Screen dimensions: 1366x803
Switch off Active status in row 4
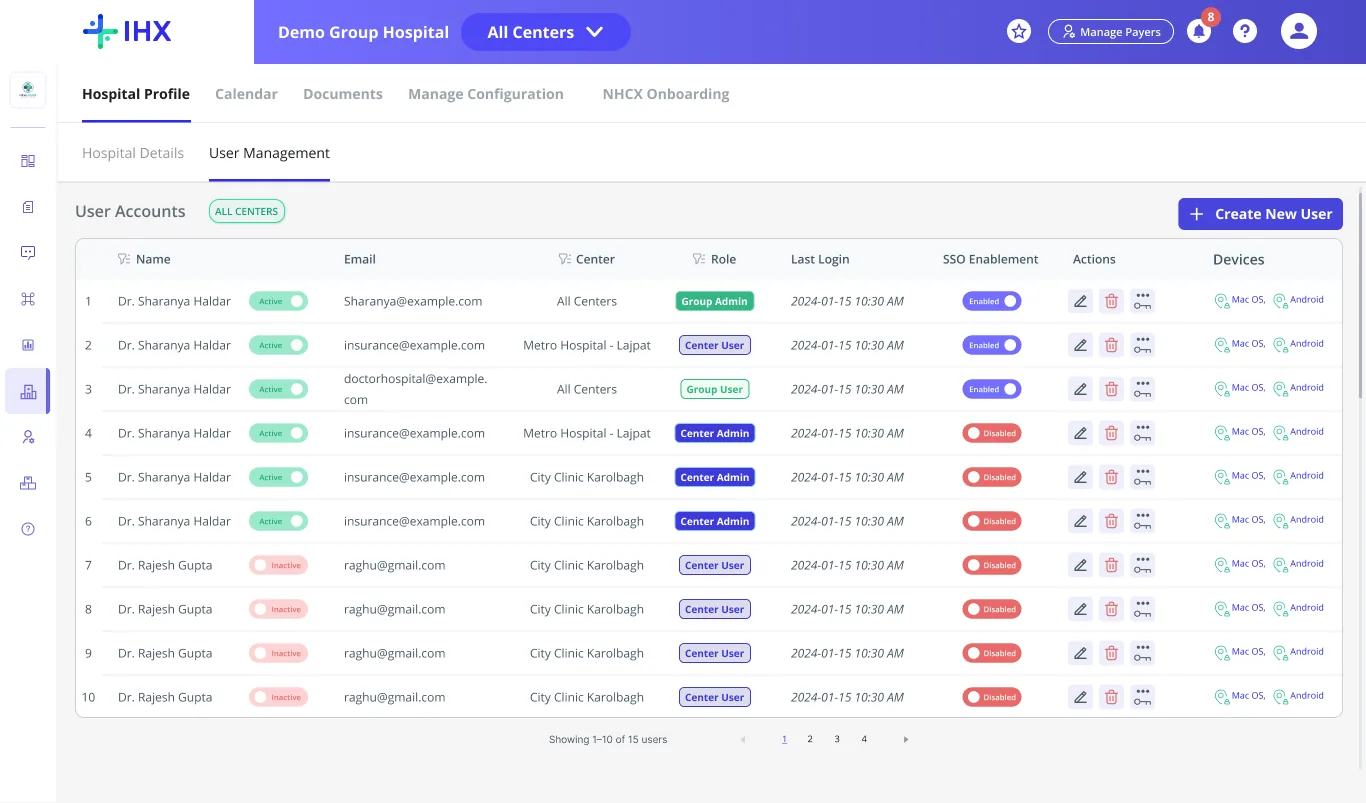[278, 433]
